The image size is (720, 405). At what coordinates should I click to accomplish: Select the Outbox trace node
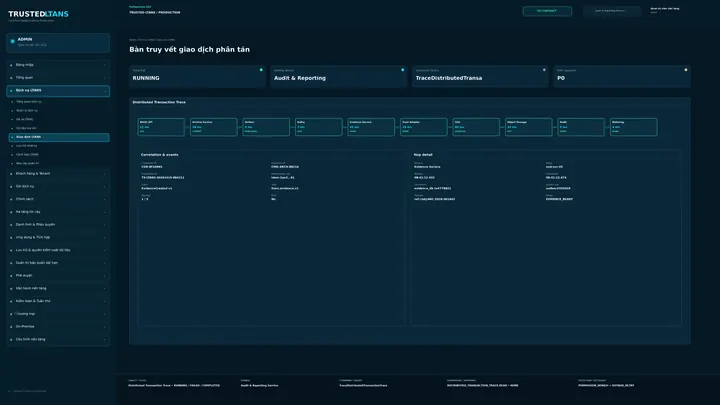pyautogui.click(x=266, y=127)
